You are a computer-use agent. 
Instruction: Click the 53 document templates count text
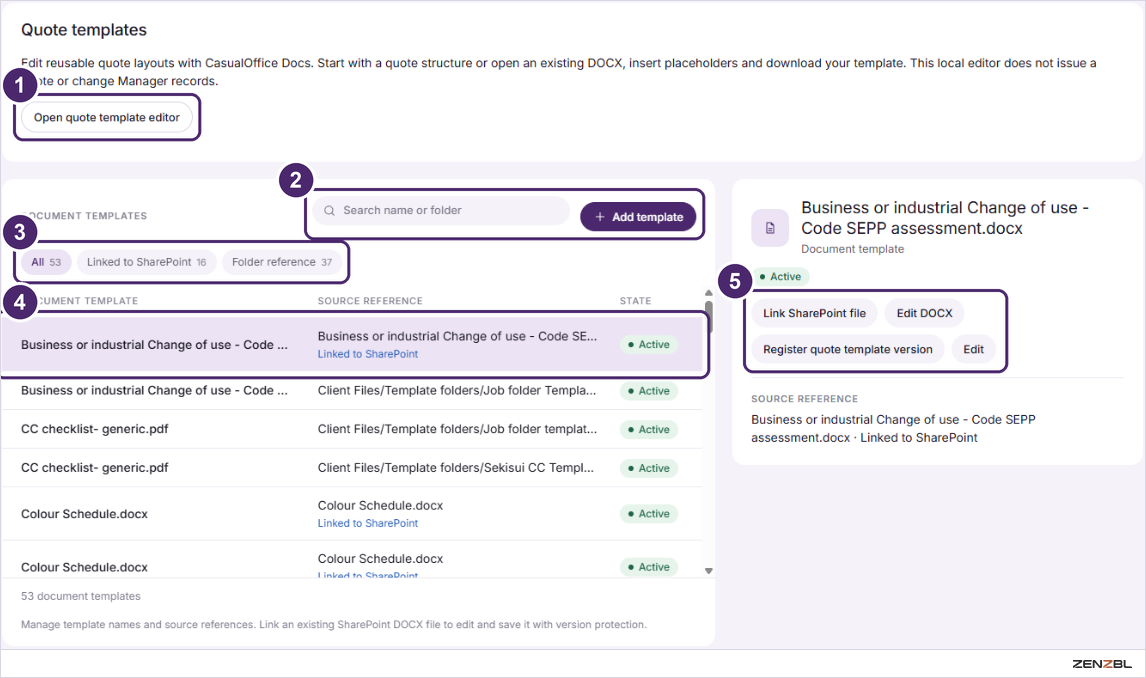pyautogui.click(x=80, y=596)
